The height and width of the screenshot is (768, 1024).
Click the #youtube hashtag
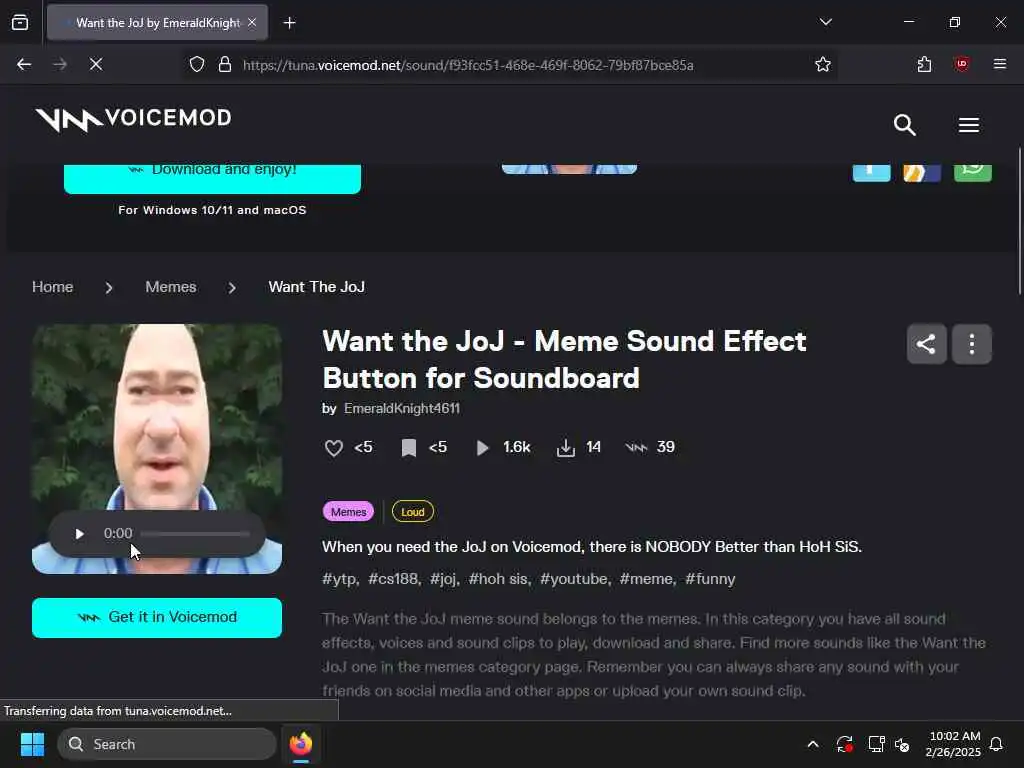click(574, 579)
